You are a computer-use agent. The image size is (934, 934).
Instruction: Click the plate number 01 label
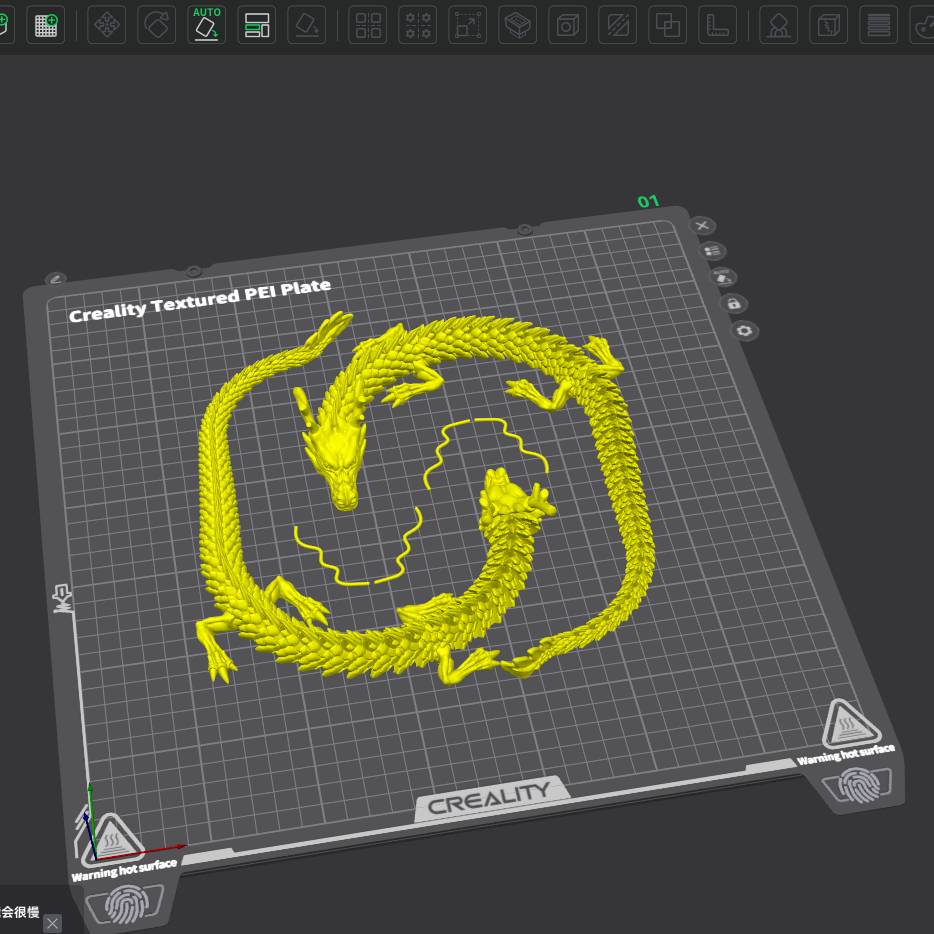click(648, 201)
